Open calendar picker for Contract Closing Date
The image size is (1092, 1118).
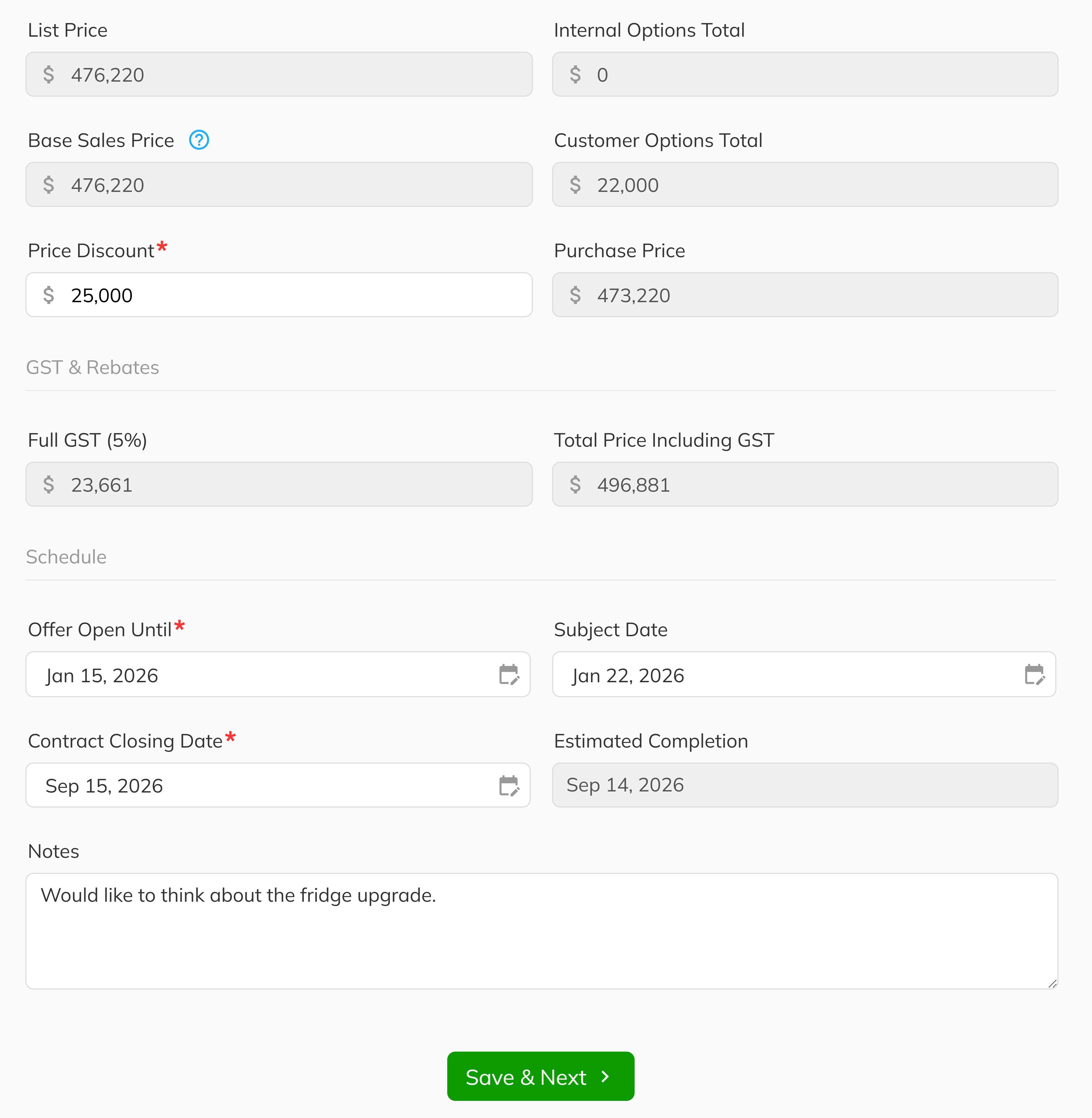pos(509,785)
